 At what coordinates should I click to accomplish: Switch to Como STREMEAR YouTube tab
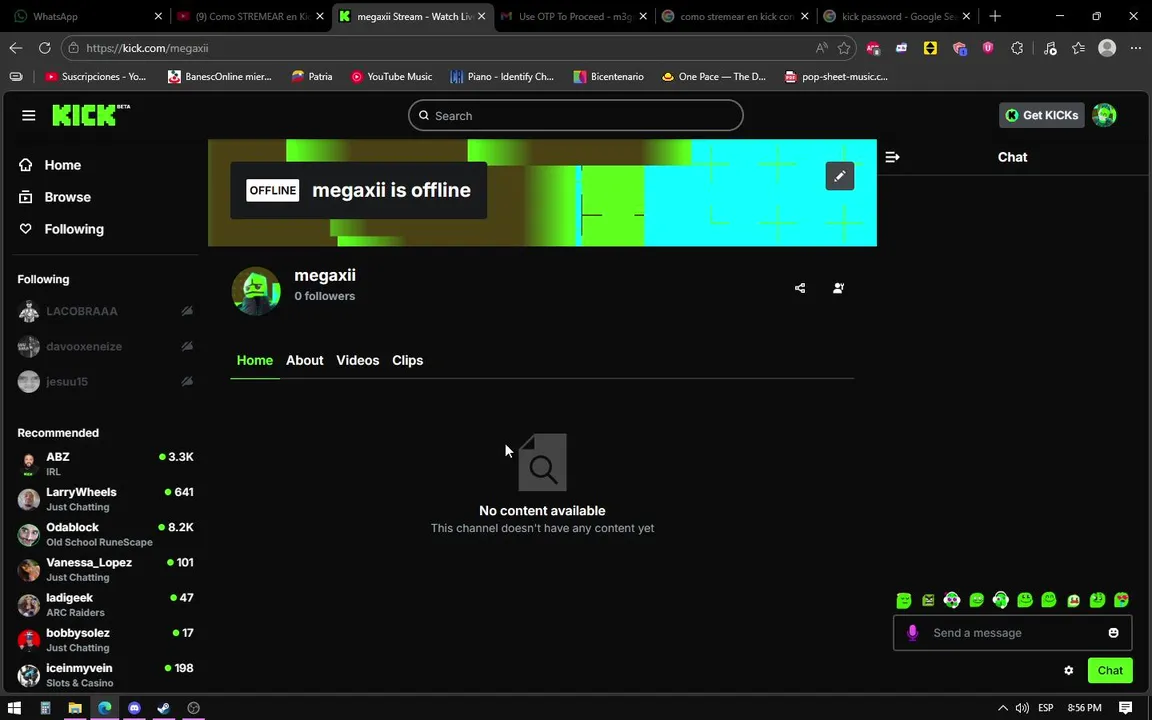click(251, 16)
